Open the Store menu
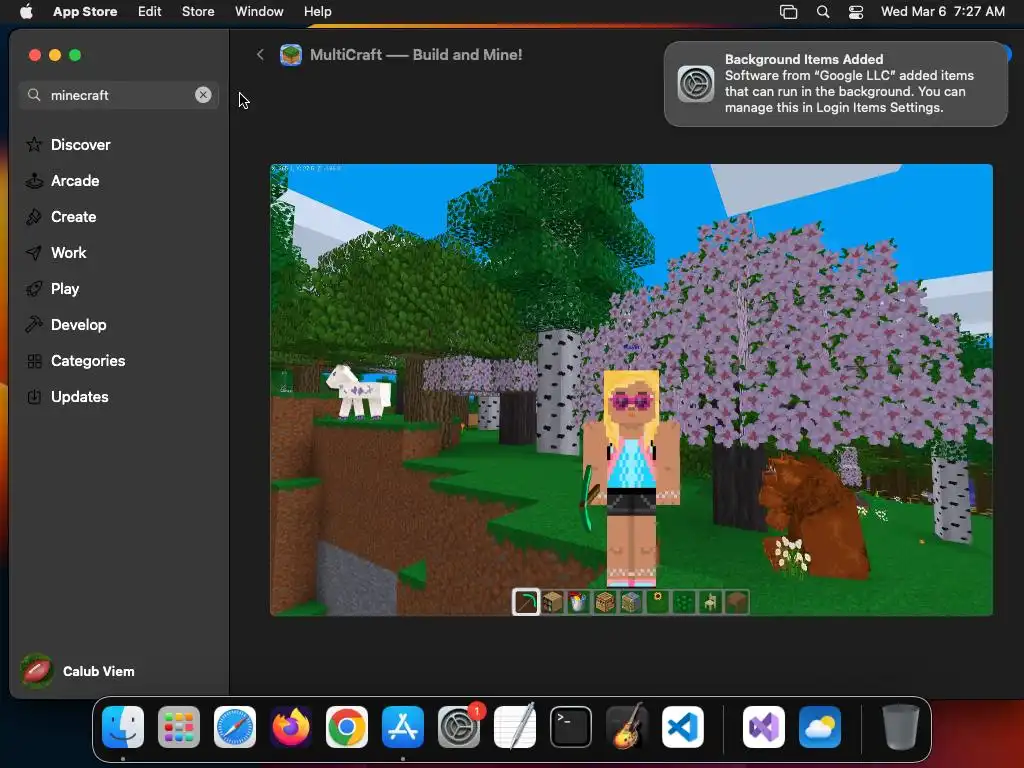 click(198, 11)
